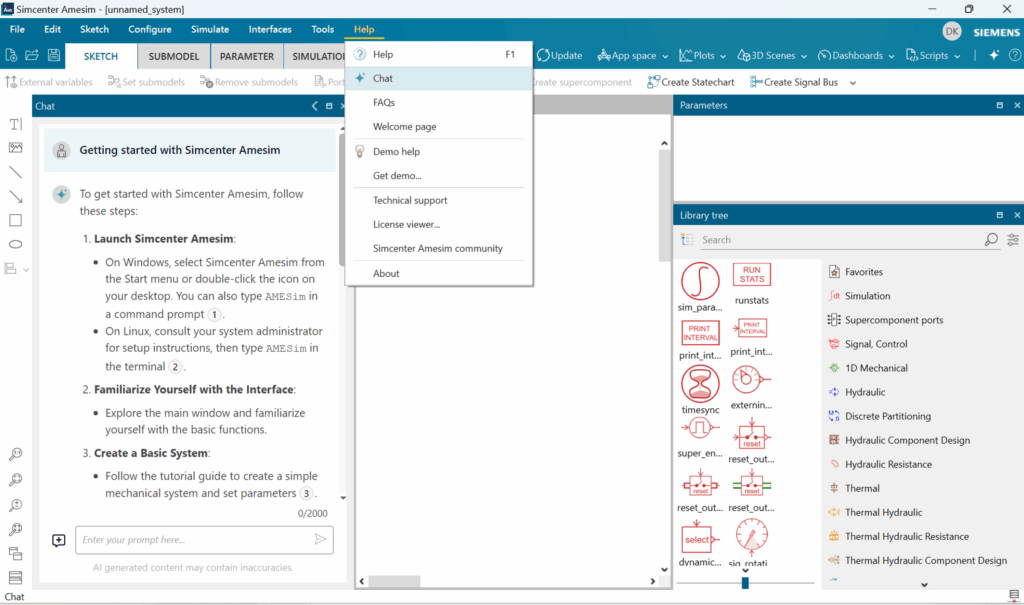Select License viewer from Help menu

(x=406, y=224)
